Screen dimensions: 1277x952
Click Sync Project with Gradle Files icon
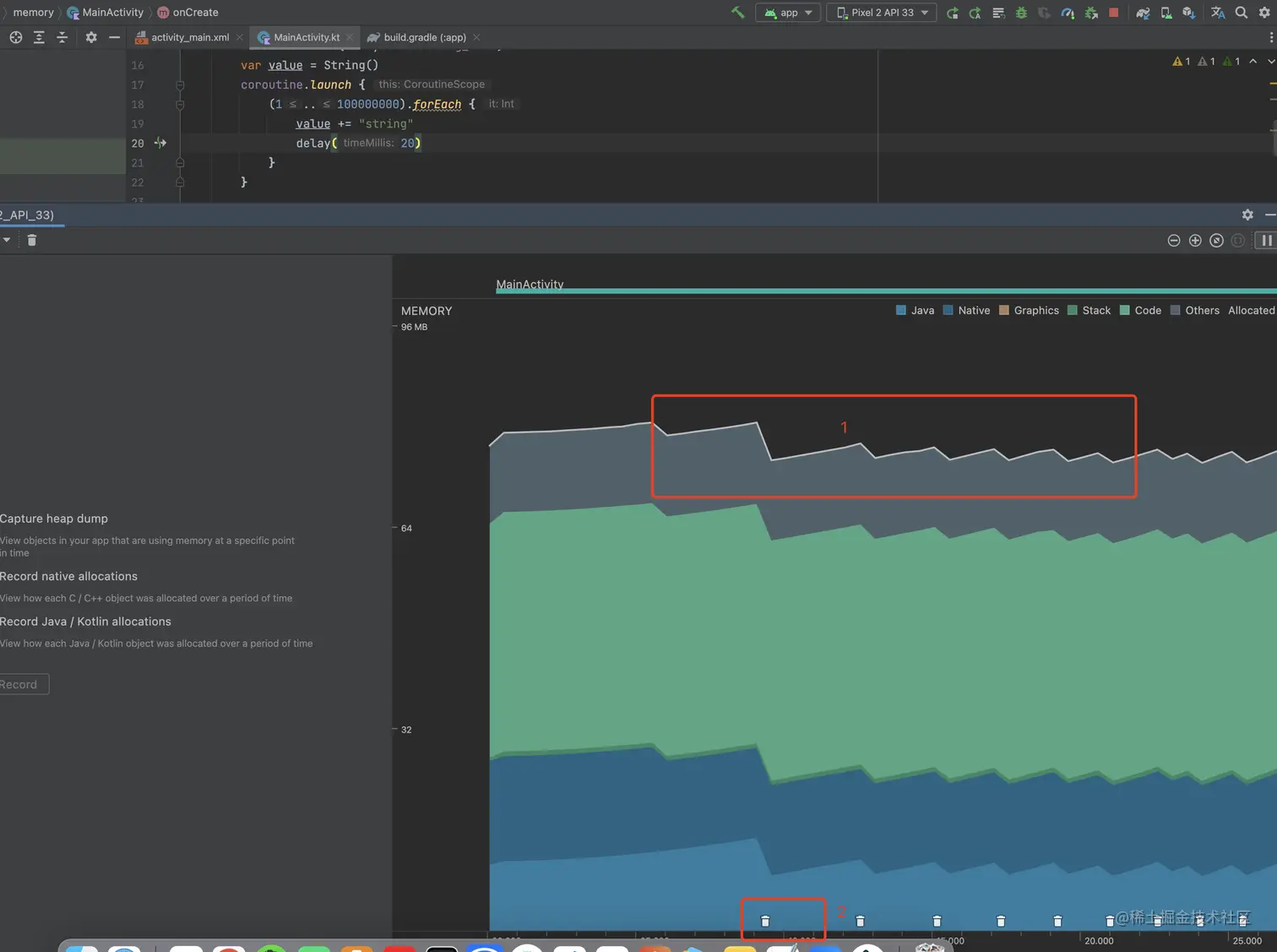[1143, 13]
